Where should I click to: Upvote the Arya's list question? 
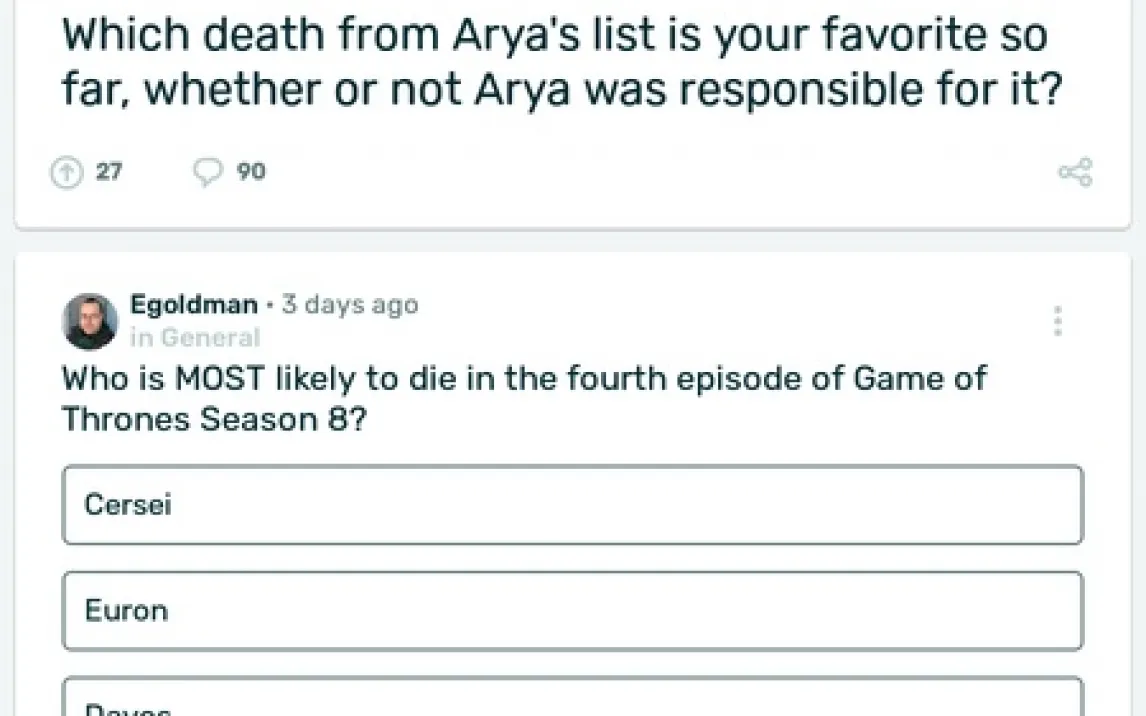pos(65,173)
